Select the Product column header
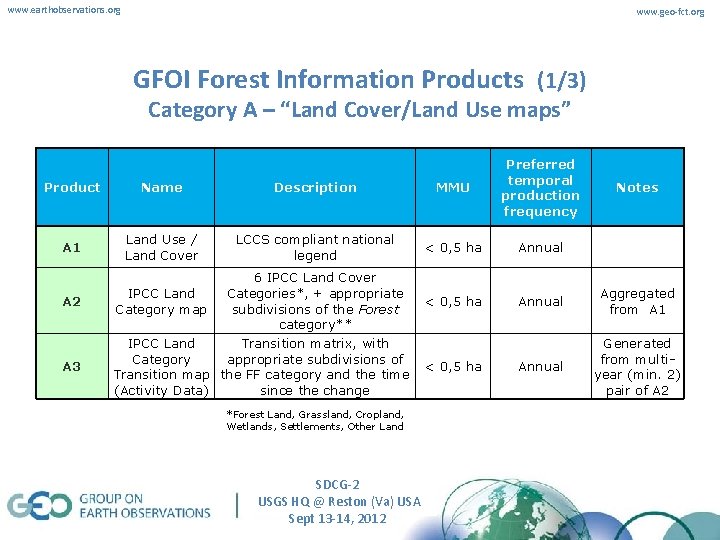Screen dimensions: 720x540 [72, 187]
